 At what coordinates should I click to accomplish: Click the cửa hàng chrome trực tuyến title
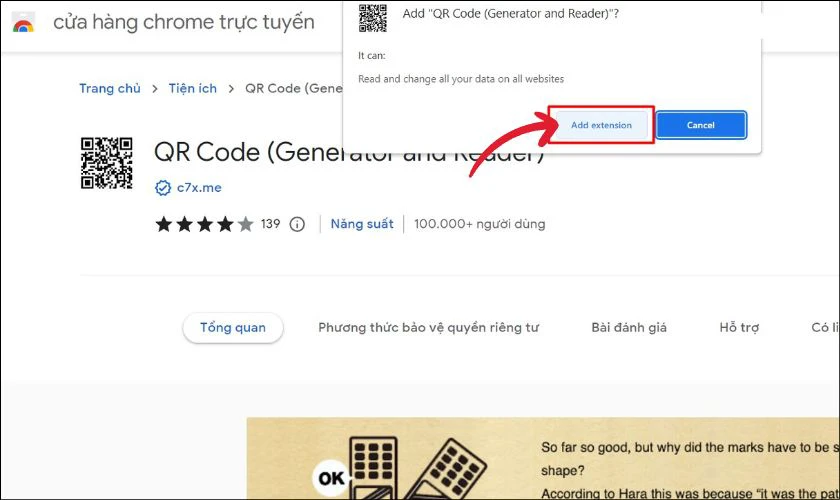pyautogui.click(x=184, y=22)
